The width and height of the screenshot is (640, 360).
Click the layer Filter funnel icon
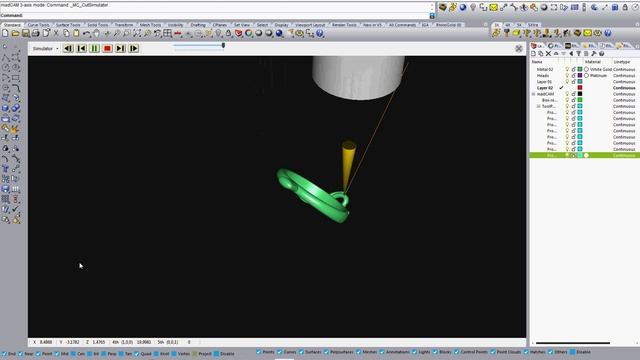578,53
